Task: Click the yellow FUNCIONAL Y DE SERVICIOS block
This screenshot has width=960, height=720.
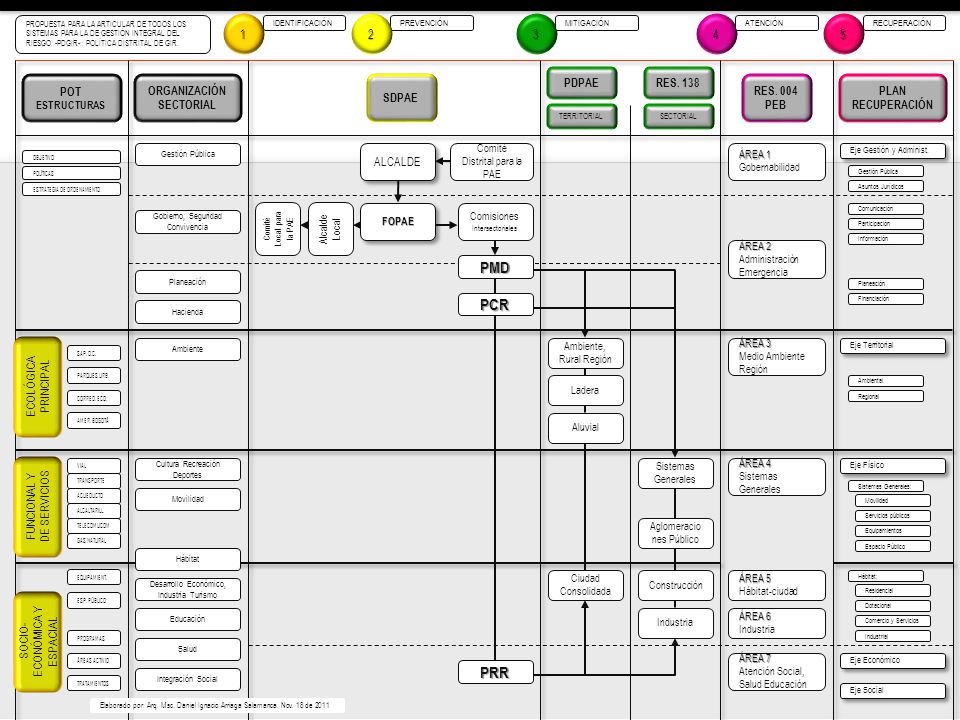Action: tap(38, 506)
